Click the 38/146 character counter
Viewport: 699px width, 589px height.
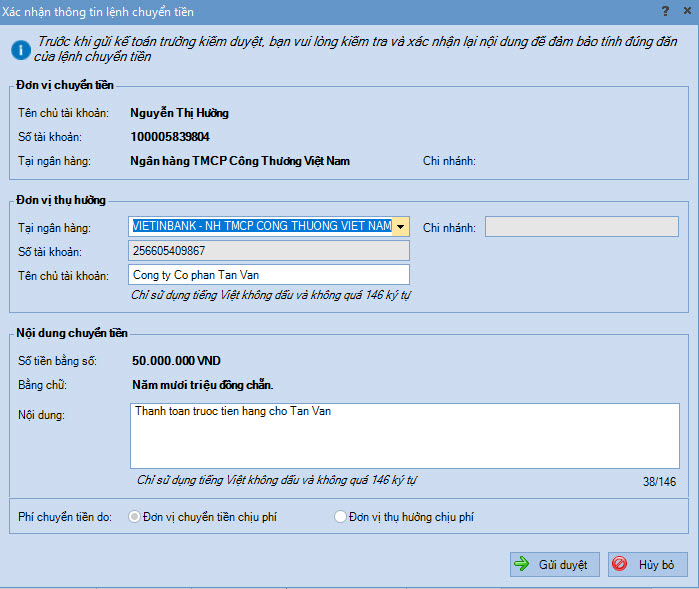[660, 481]
